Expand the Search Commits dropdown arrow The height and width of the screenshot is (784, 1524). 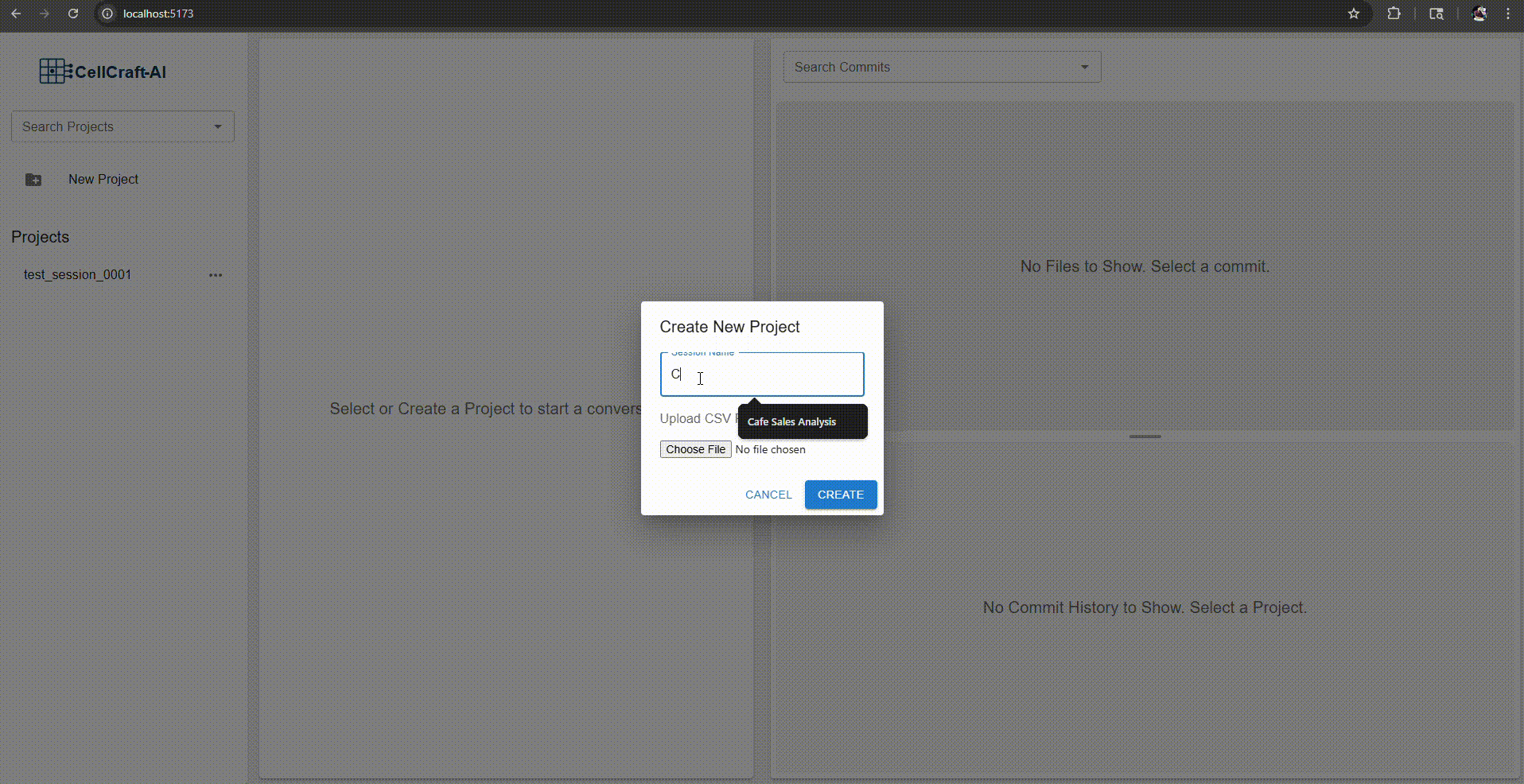(x=1084, y=68)
